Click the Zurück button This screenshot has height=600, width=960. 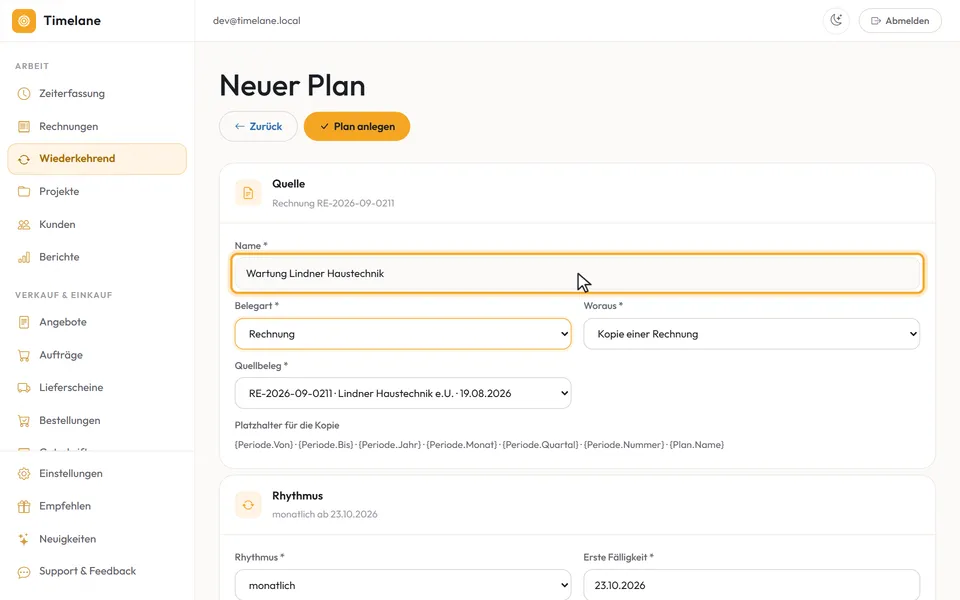(x=258, y=127)
